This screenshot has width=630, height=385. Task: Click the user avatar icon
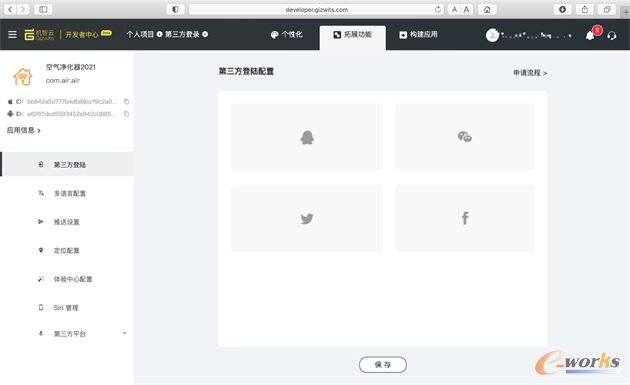point(492,35)
